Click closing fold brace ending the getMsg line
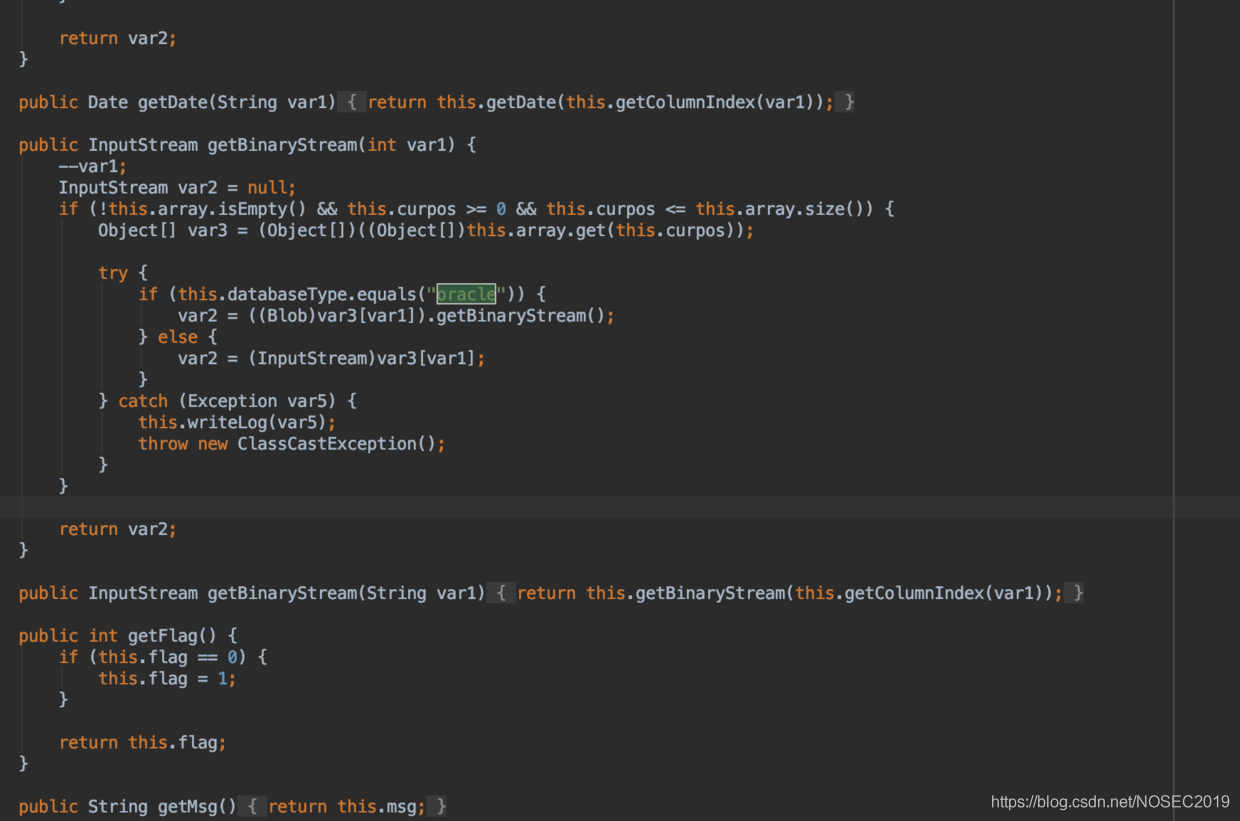The width and height of the screenshot is (1240, 821). 437,806
